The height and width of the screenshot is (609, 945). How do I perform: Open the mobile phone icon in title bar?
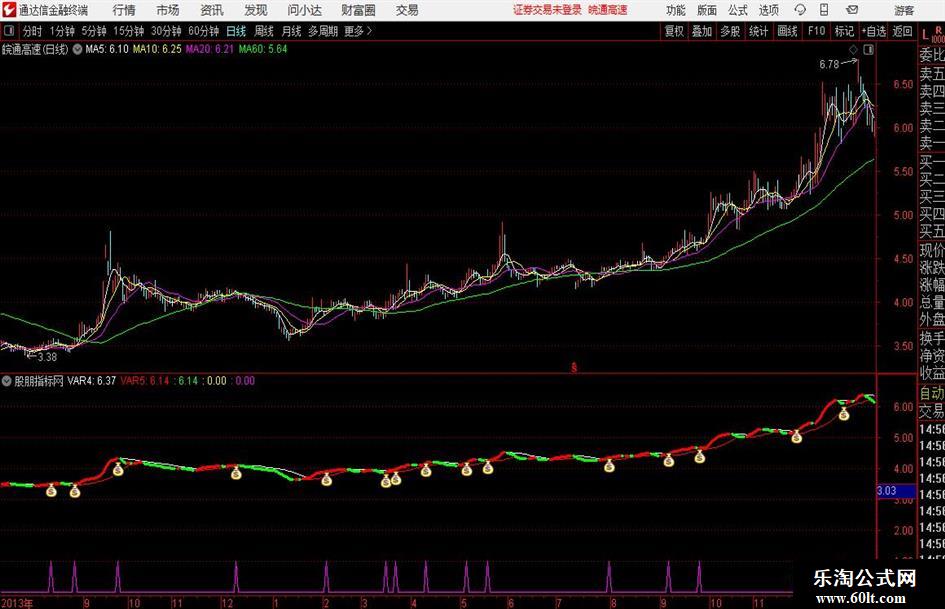coord(824,10)
